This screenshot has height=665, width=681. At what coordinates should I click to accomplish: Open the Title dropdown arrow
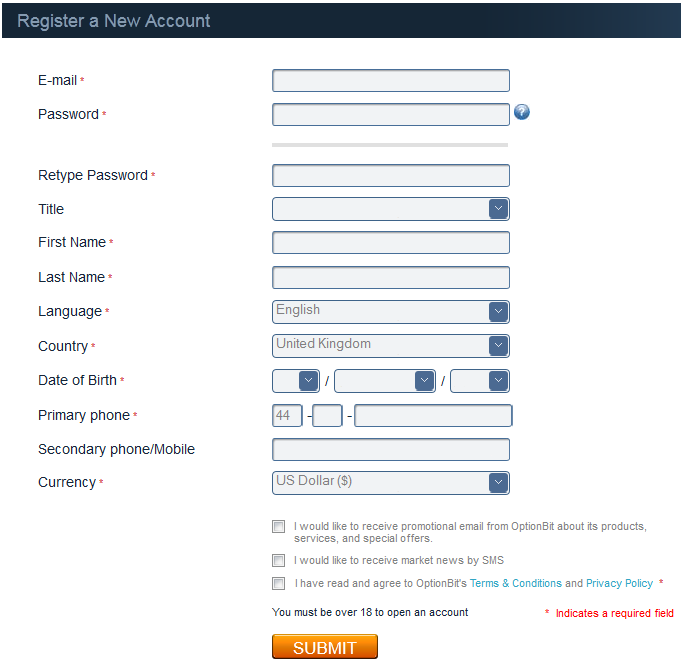click(x=498, y=209)
